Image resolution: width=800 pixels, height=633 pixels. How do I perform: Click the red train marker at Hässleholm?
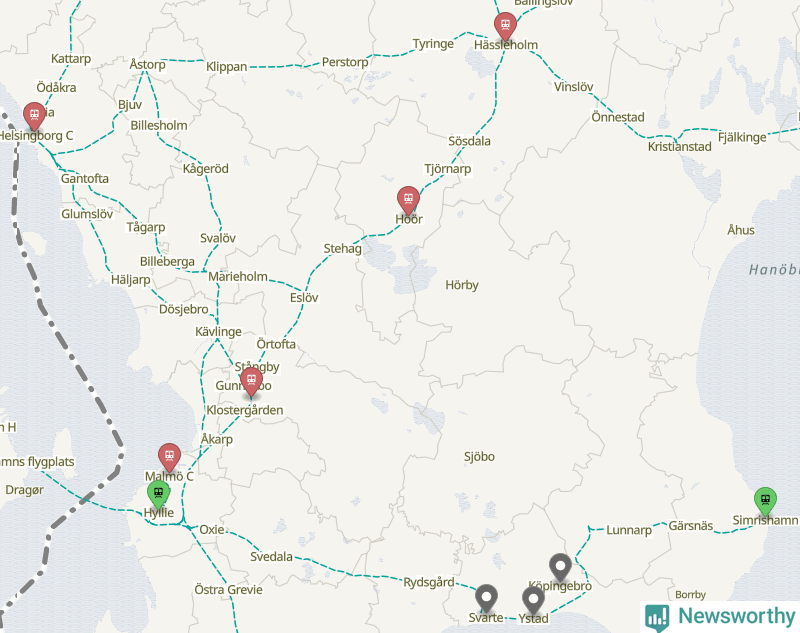(x=505, y=26)
